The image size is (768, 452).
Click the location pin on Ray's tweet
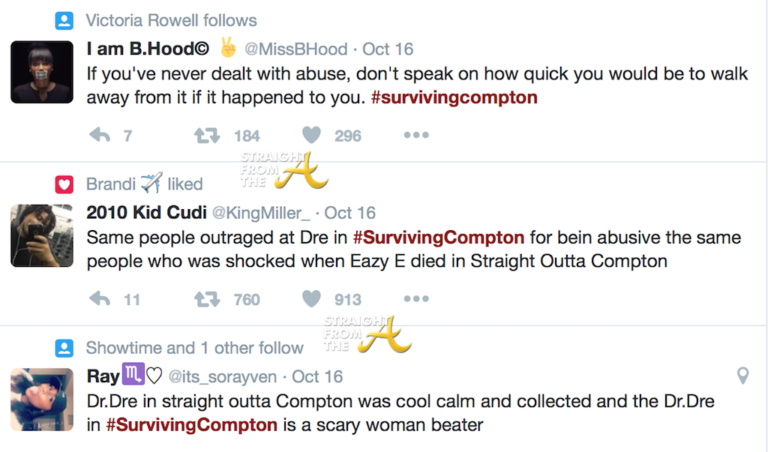click(x=743, y=376)
